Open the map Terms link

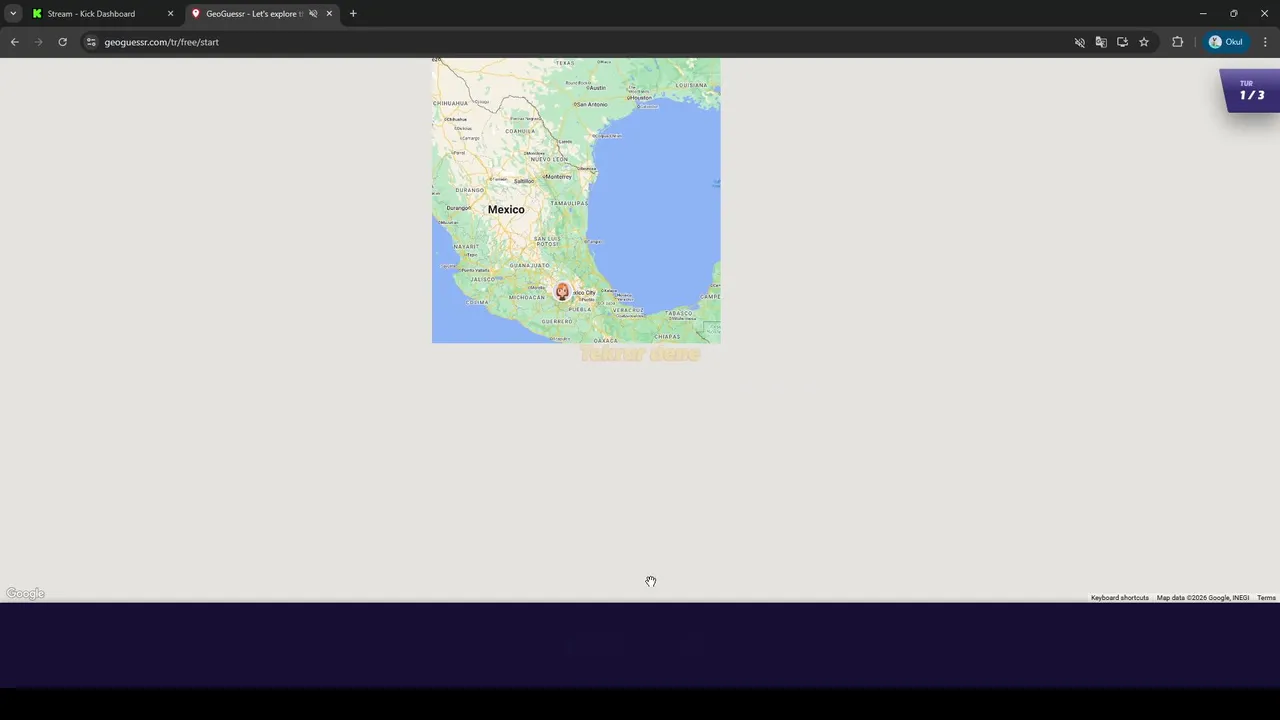pyautogui.click(x=1266, y=598)
